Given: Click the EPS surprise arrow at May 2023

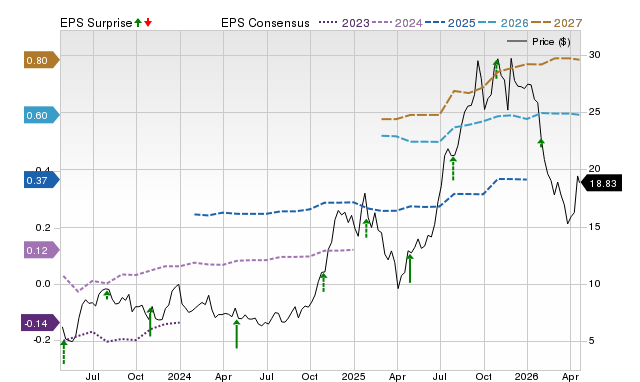Looking at the screenshot, I should (x=64, y=352).
